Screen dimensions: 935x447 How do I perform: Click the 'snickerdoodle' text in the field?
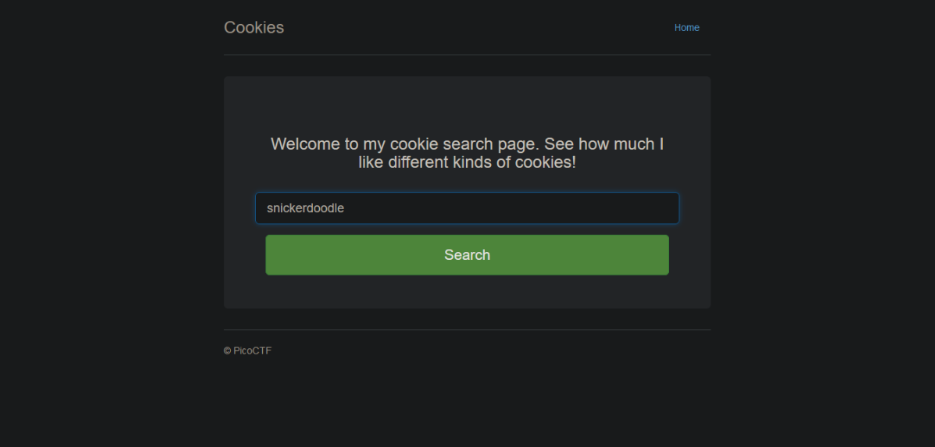pos(305,208)
